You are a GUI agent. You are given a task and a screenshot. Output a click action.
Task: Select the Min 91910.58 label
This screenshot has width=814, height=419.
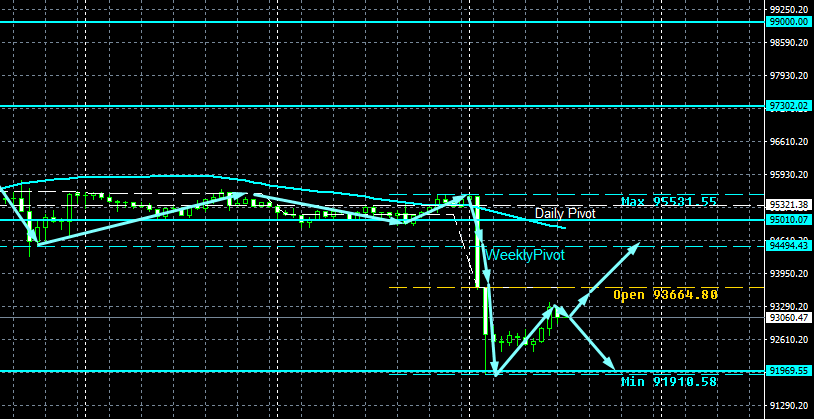[669, 382]
